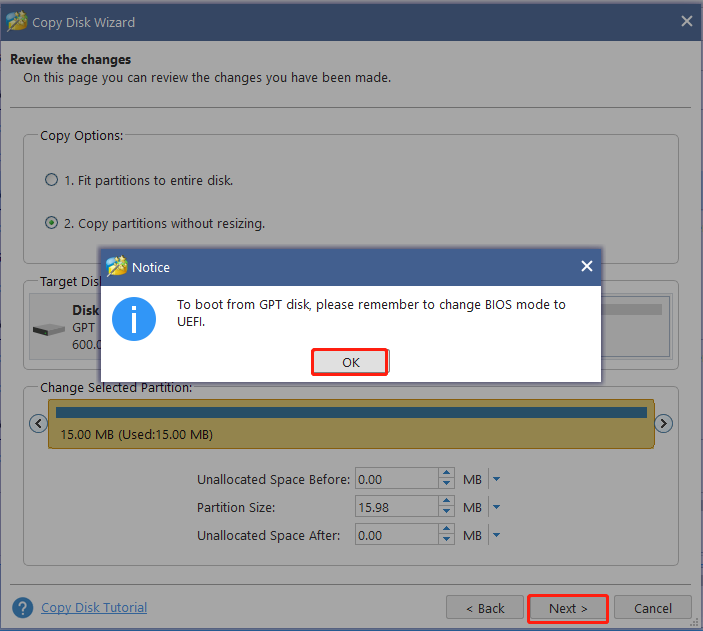Viewport: 703px width, 631px height.
Task: Increase Partition Size with up stepper
Action: [x=446, y=502]
